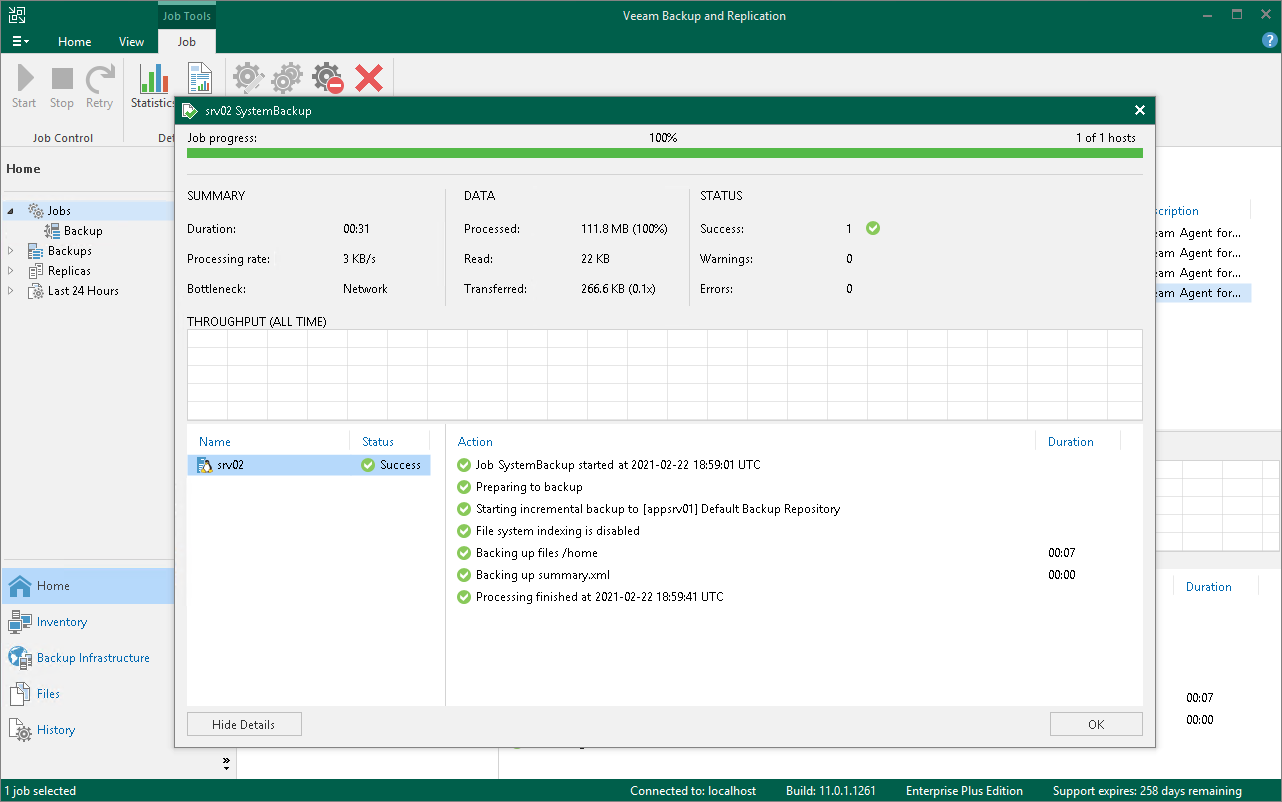Screen dimensions: 1282x802
Task: Click the Home house icon in navigation pane
Action: point(20,586)
